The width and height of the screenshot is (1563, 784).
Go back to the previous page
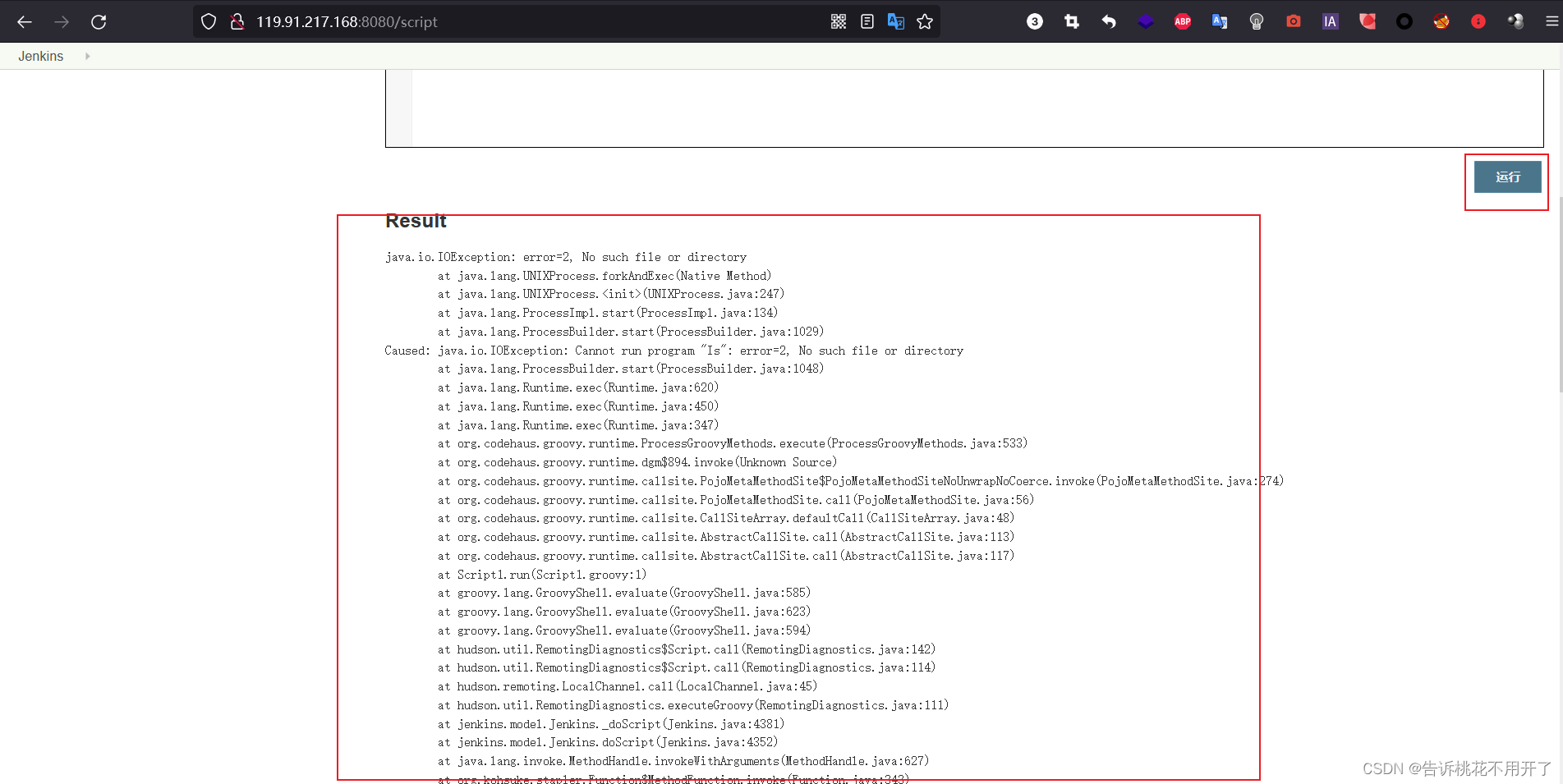point(25,22)
